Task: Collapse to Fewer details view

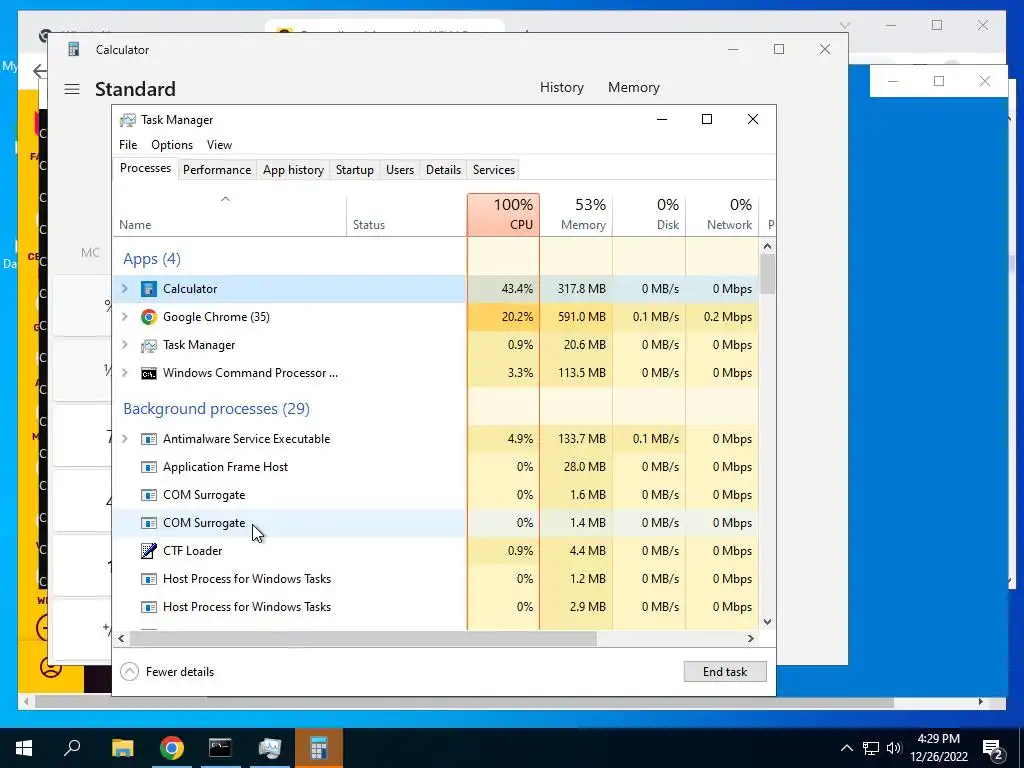Action: point(167,671)
